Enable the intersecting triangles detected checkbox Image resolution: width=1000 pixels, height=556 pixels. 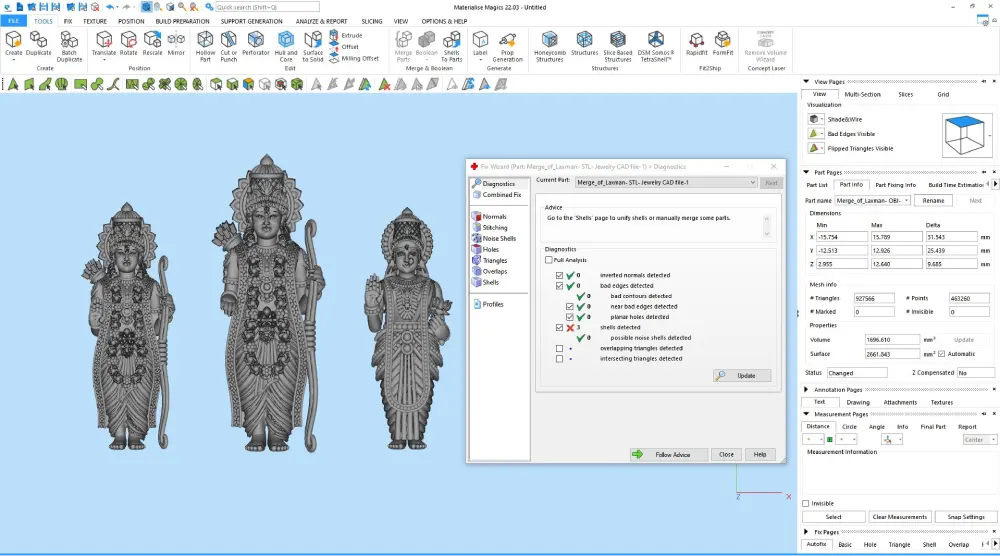pos(559,359)
